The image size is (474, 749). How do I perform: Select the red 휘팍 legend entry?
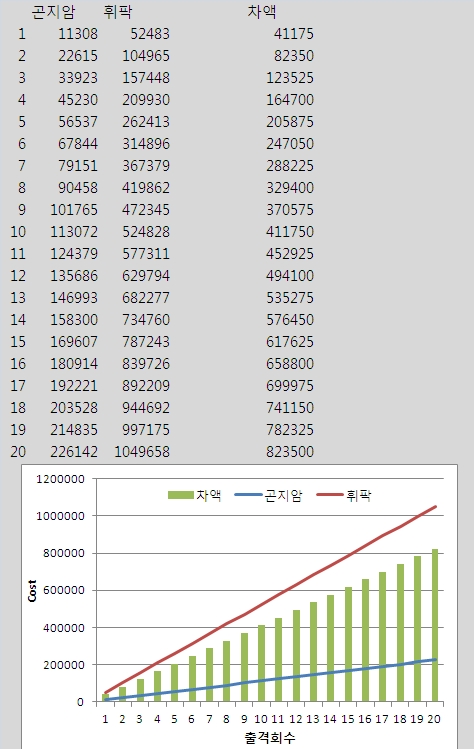pos(344,495)
